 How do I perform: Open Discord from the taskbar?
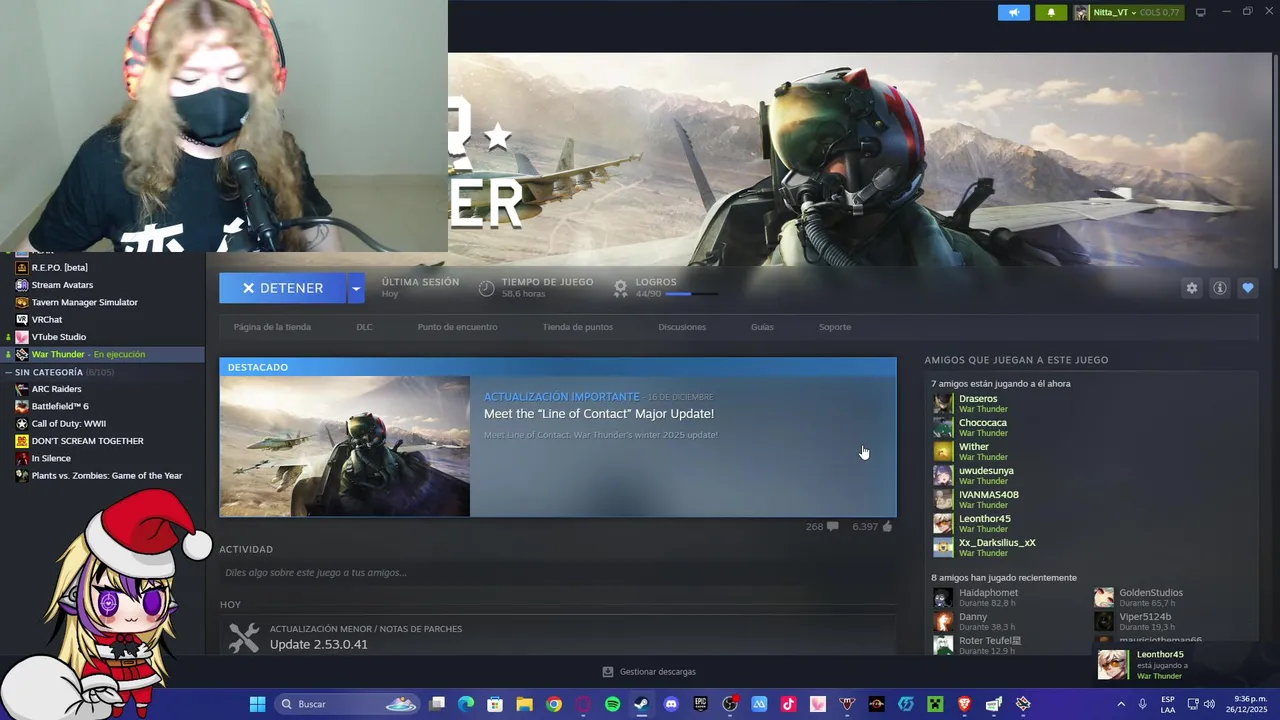pos(671,704)
